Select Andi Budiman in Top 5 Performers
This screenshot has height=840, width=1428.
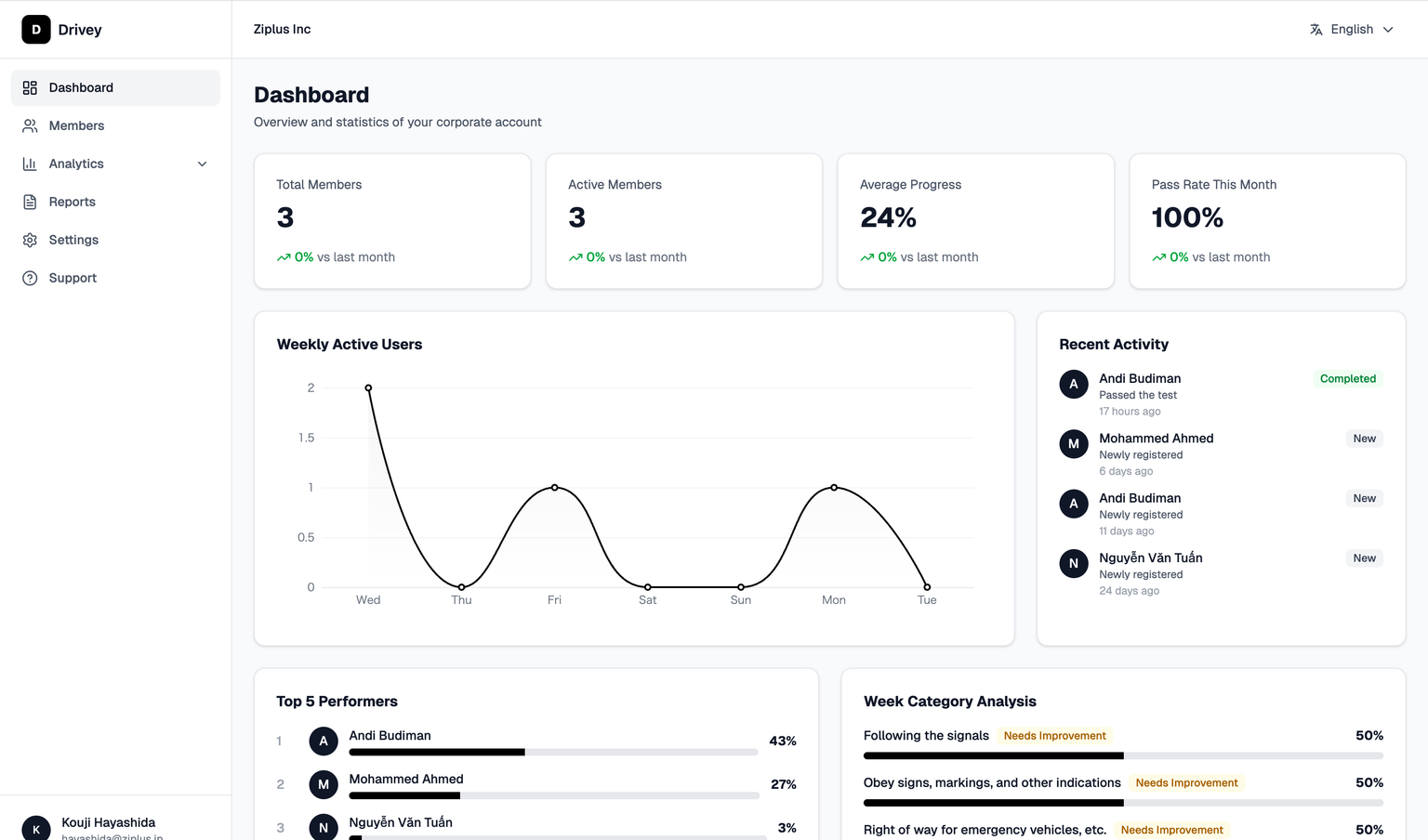390,735
